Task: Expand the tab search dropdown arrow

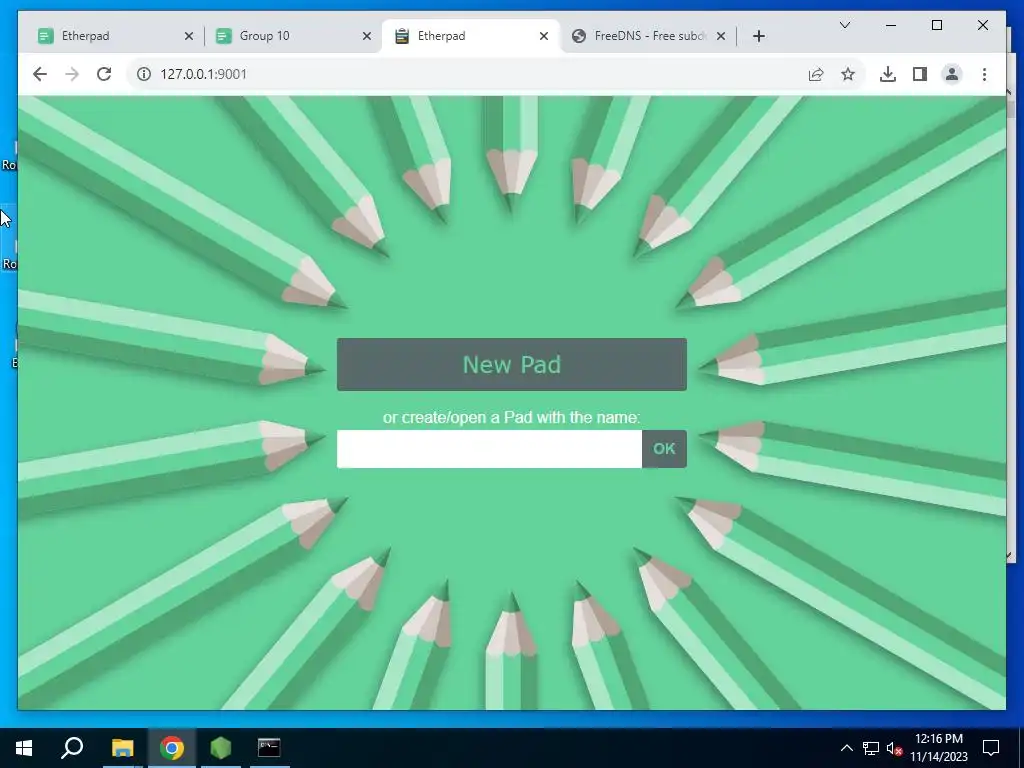Action: pos(844,25)
